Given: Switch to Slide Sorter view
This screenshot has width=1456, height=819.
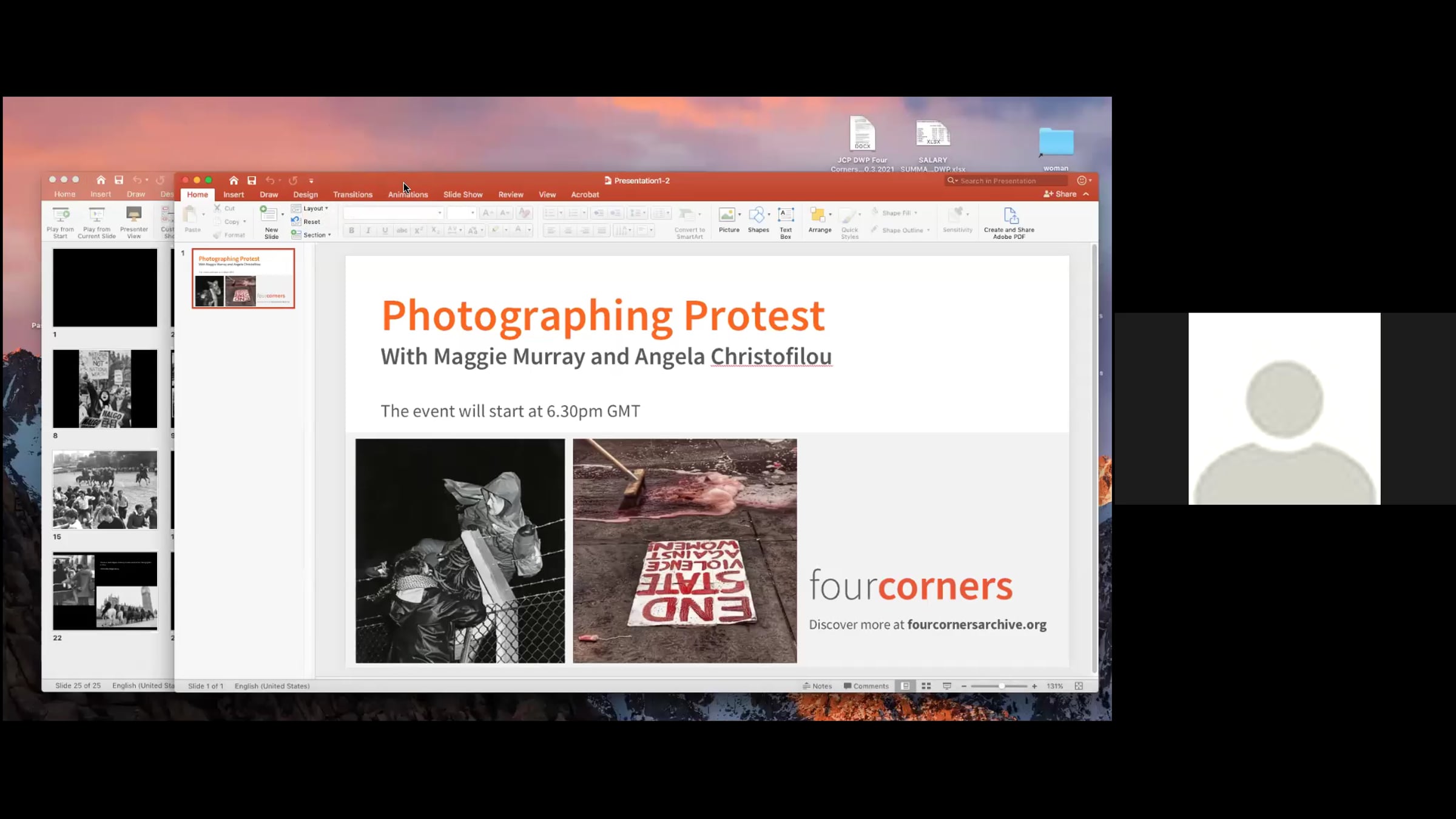Looking at the screenshot, I should coord(926,686).
